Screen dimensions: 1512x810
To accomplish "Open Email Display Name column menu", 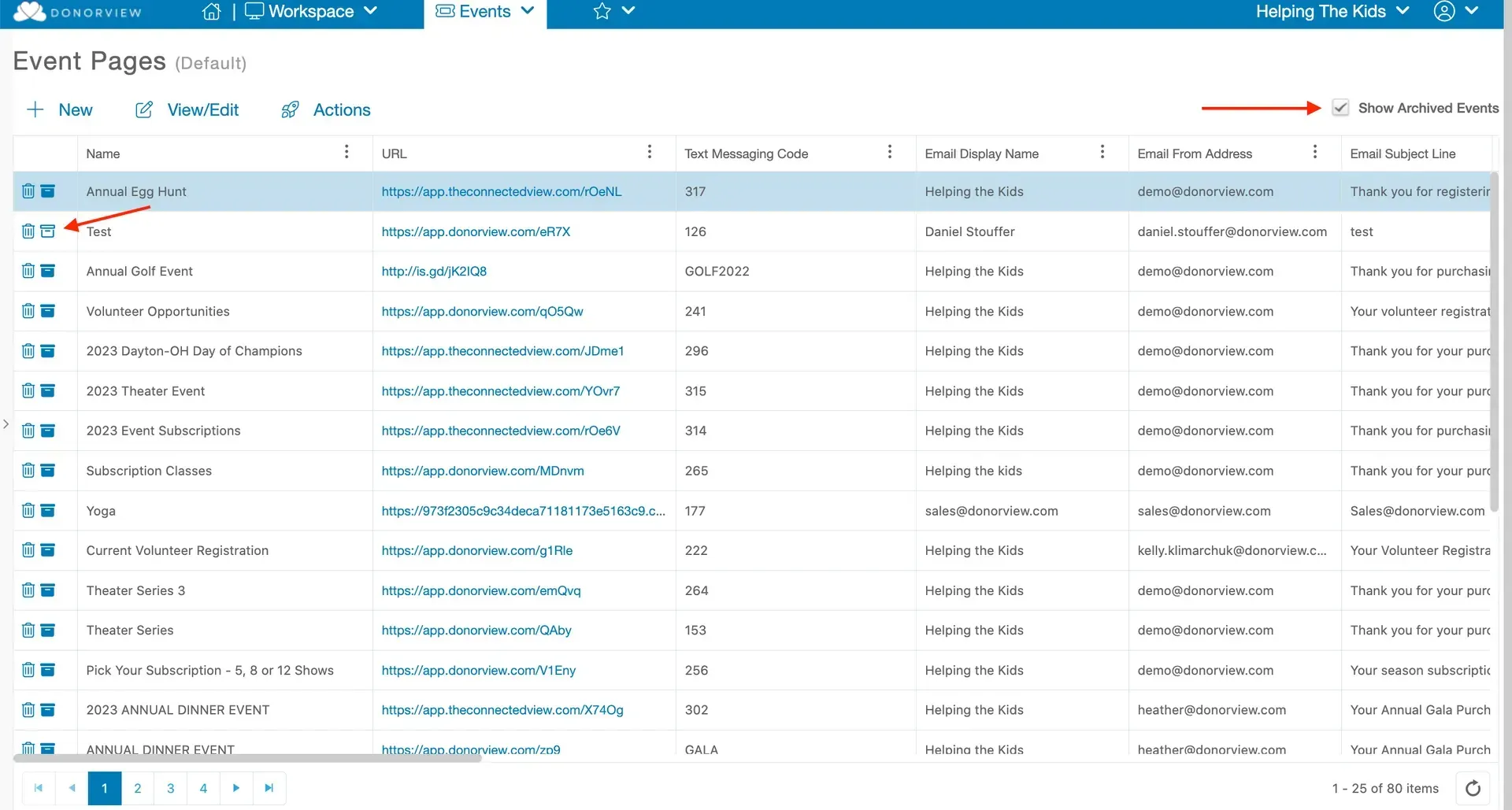I will pos(1102,152).
